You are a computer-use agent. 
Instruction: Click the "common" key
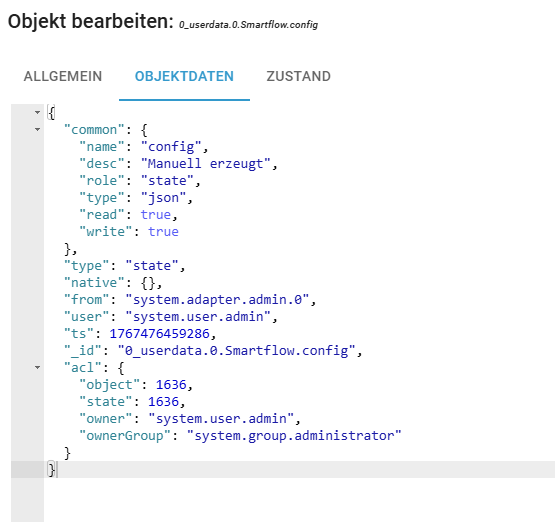click(x=94, y=130)
